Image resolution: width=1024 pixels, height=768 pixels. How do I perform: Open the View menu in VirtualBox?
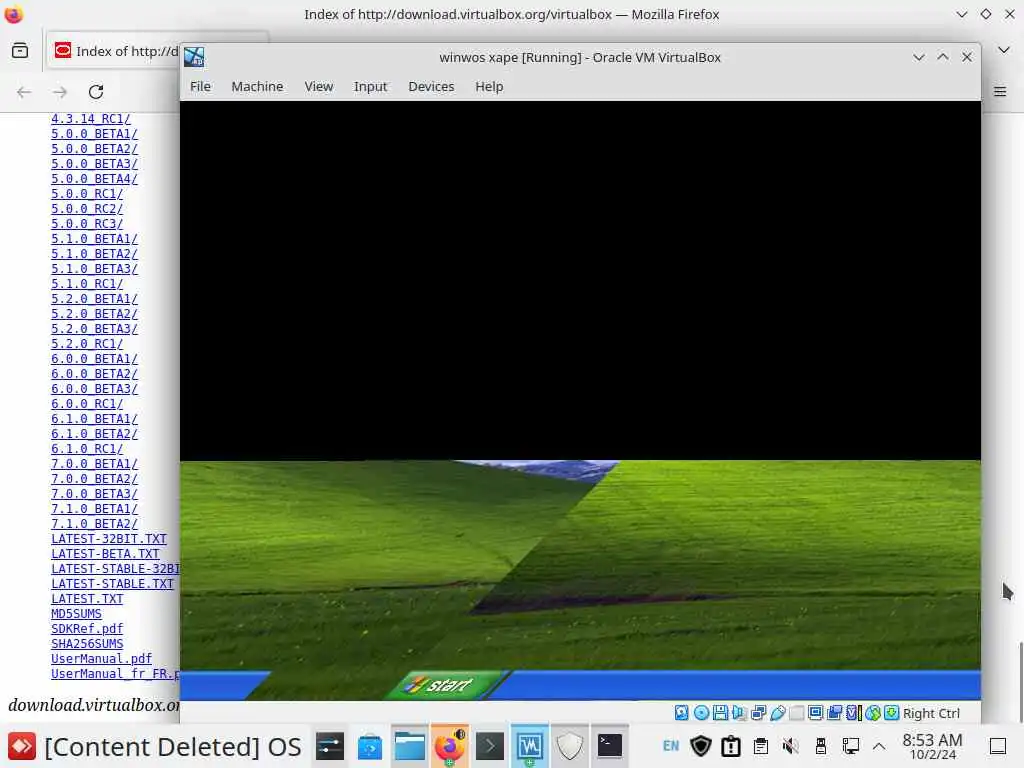319,86
